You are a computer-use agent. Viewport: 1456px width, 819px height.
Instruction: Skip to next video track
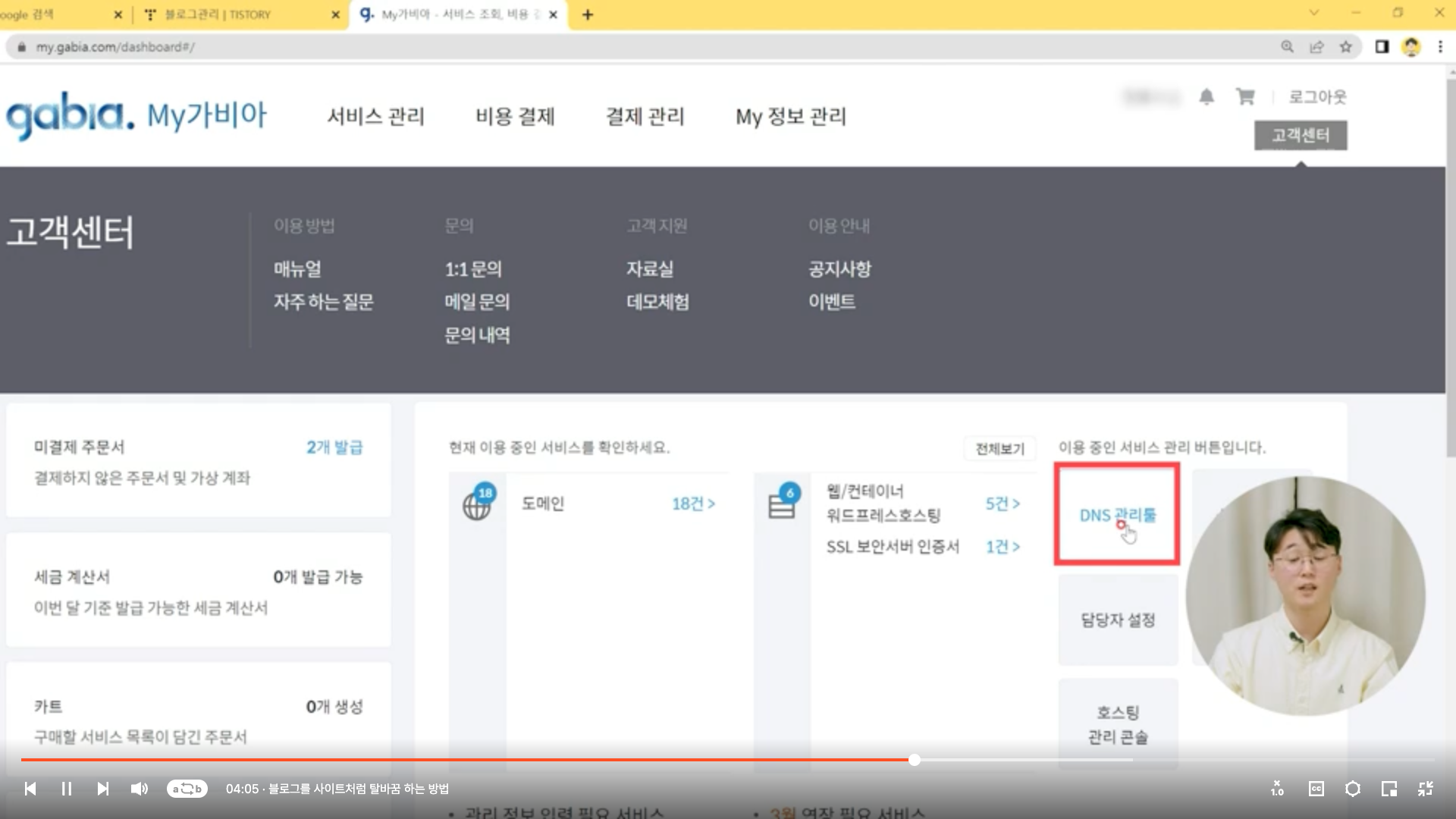click(103, 789)
